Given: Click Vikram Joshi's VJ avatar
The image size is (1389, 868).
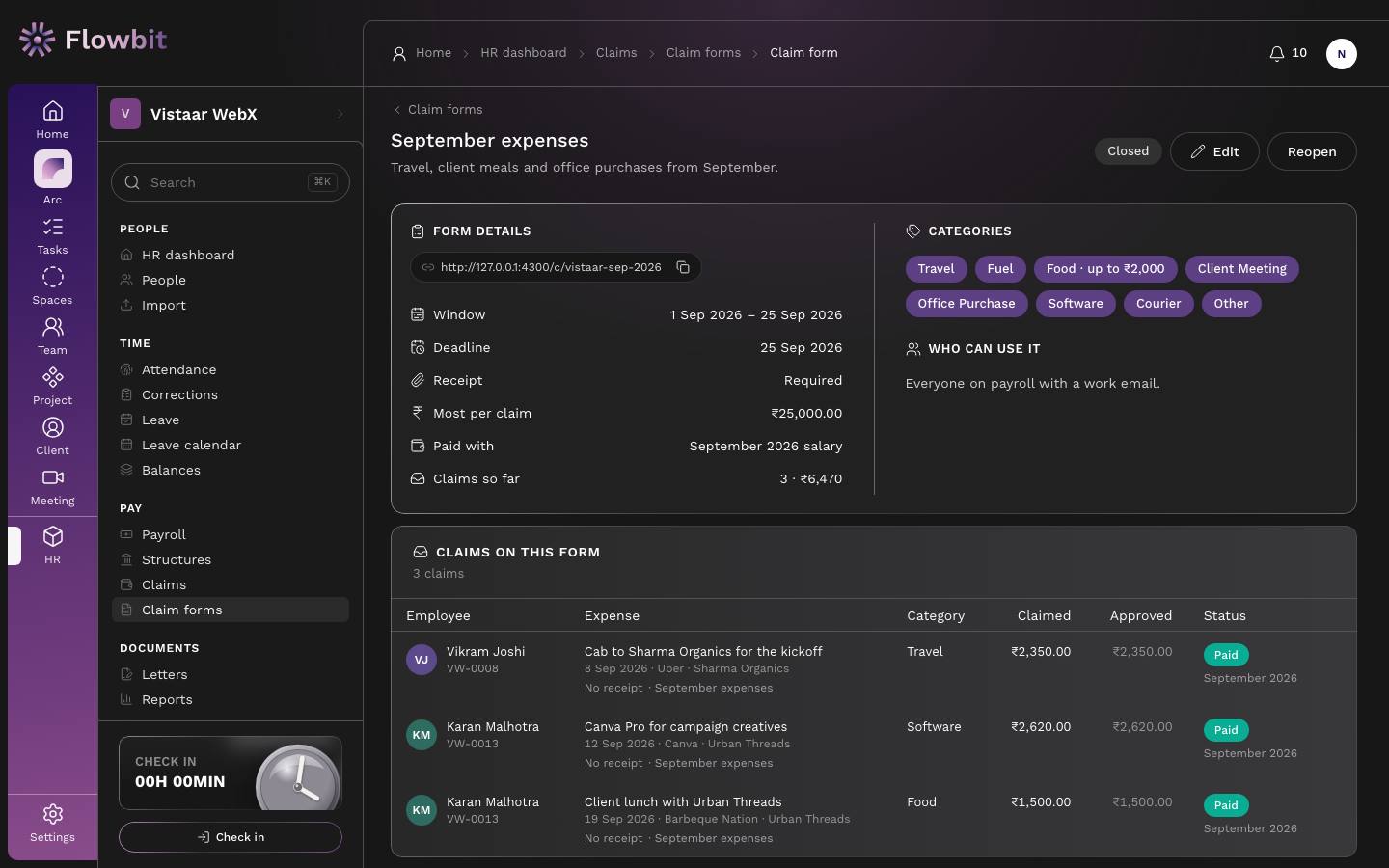Looking at the screenshot, I should tap(422, 660).
